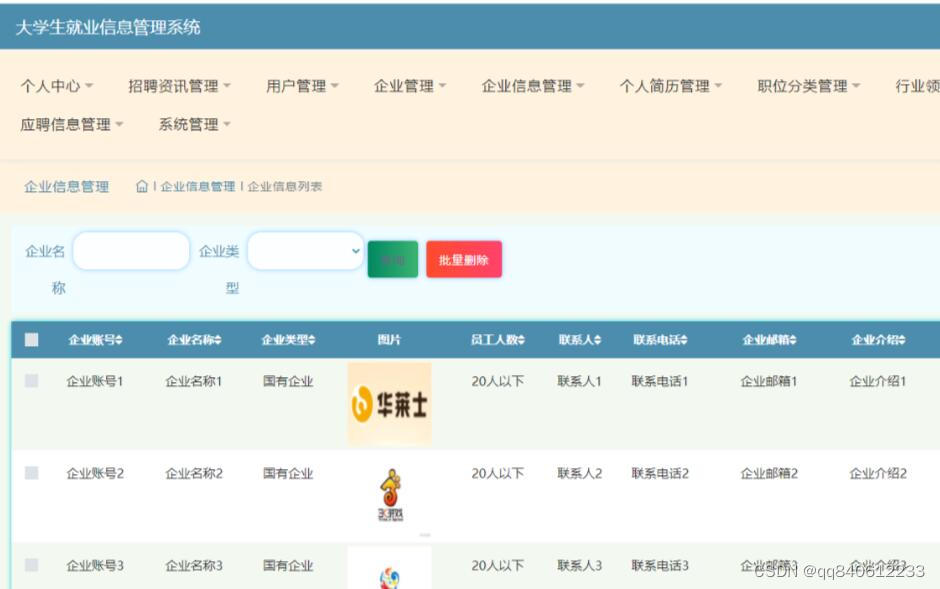Open the 企业类型 filter dropdown
Viewport: 940px width, 589px height.
pyautogui.click(x=304, y=250)
